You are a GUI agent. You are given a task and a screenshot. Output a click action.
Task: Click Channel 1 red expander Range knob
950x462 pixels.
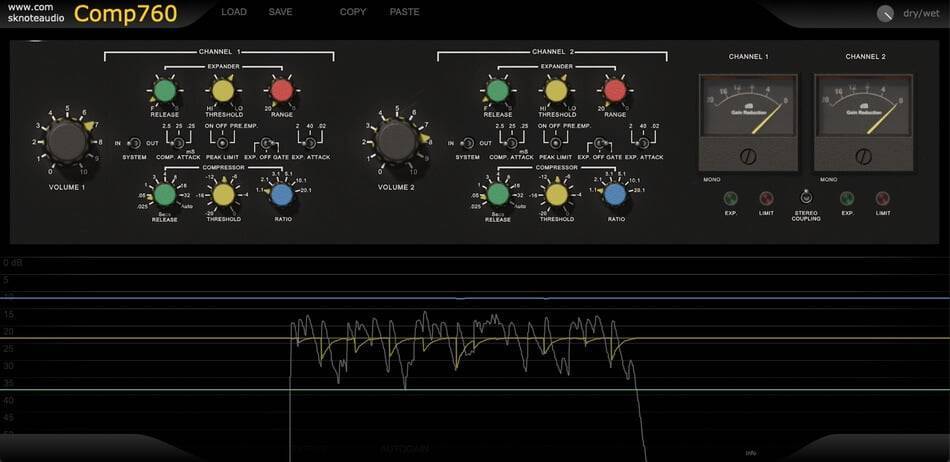[282, 90]
